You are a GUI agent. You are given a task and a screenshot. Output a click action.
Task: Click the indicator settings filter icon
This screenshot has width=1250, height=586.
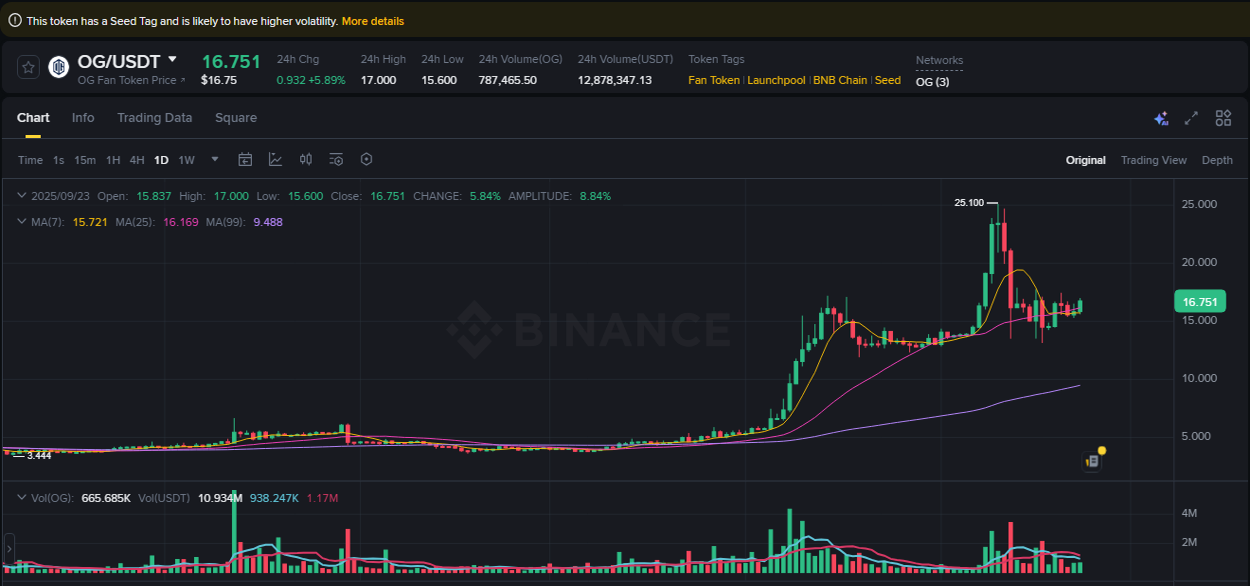335,159
